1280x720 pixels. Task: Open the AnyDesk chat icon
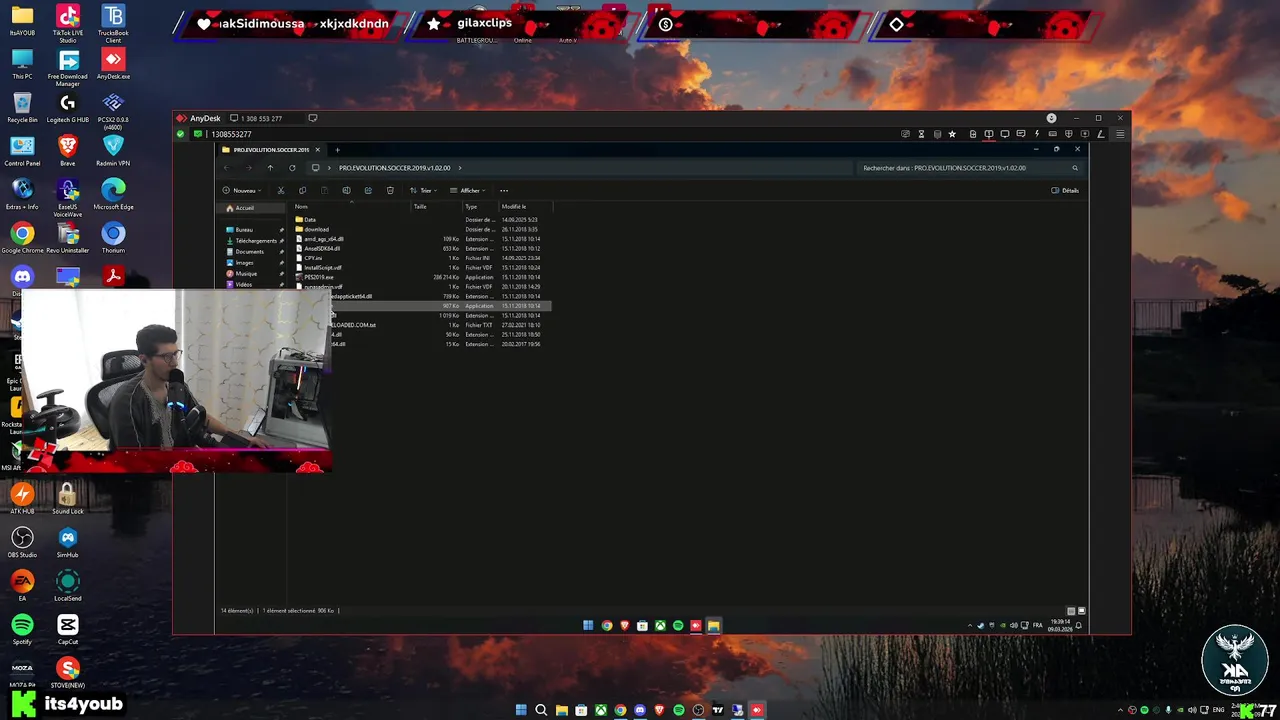1021,134
